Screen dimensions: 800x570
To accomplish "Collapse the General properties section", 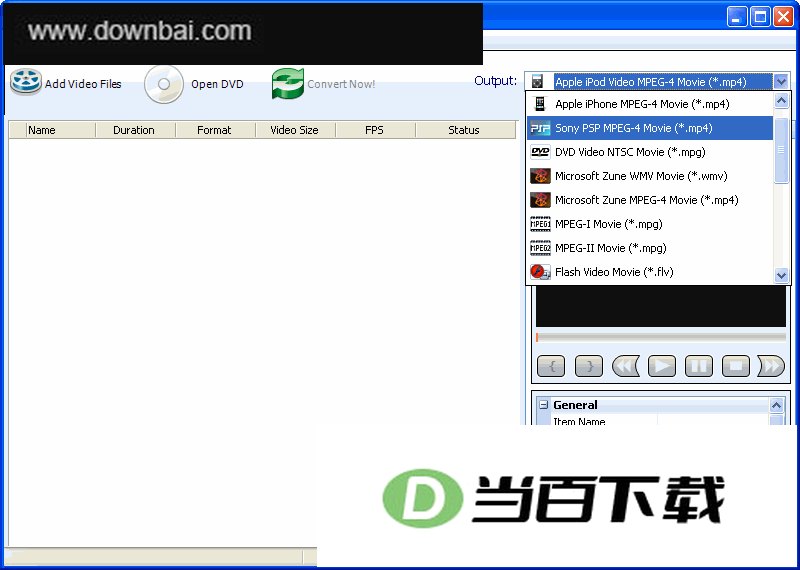I will point(544,405).
